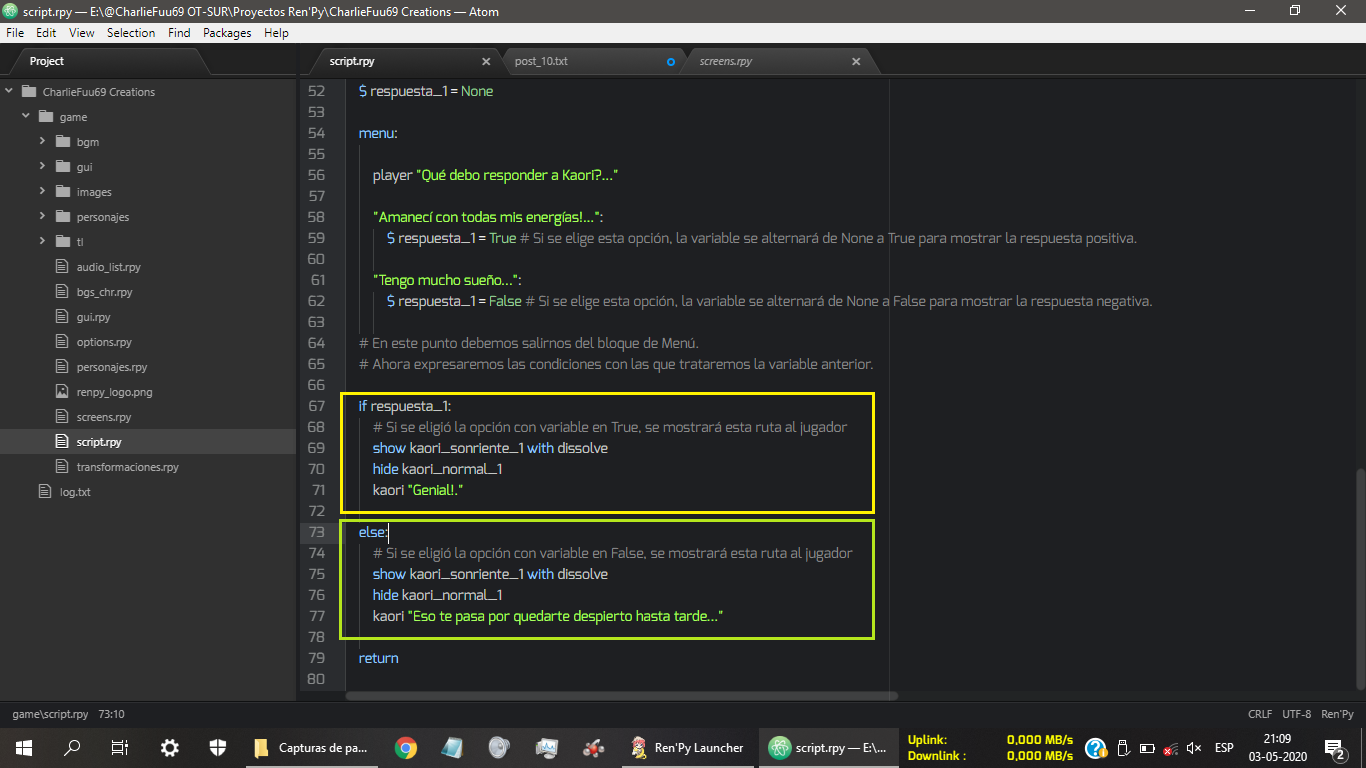Expand the bgm folder
Screen dimensions: 1366x768
pyautogui.click(x=43, y=142)
